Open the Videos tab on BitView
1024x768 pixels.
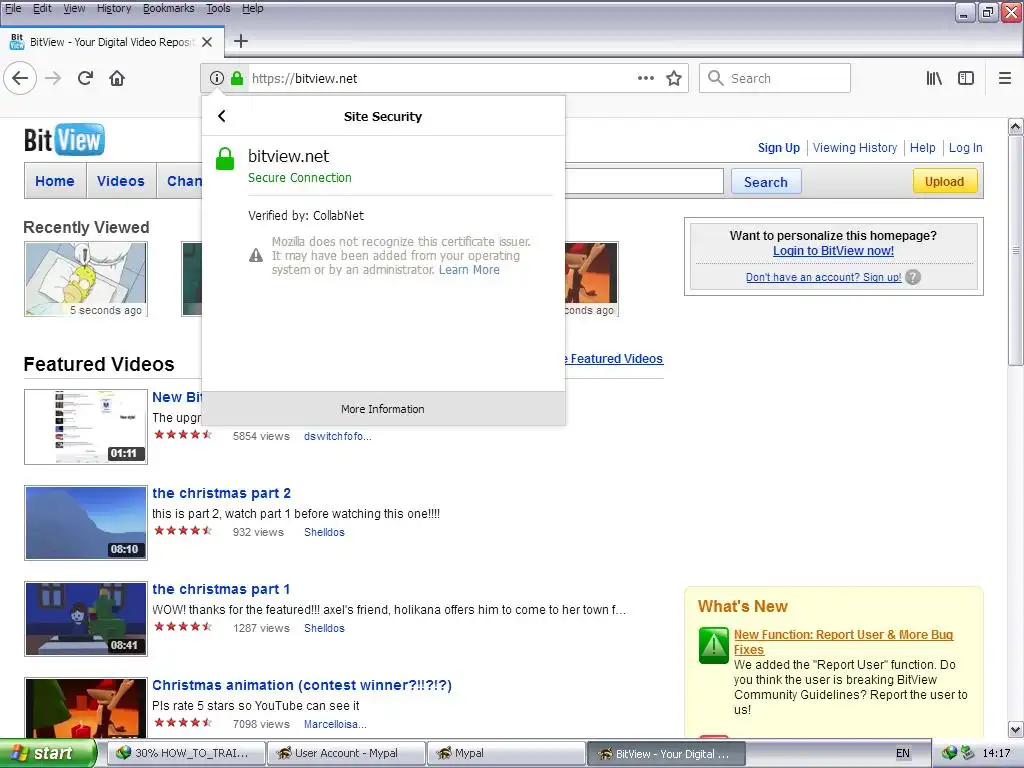121,181
